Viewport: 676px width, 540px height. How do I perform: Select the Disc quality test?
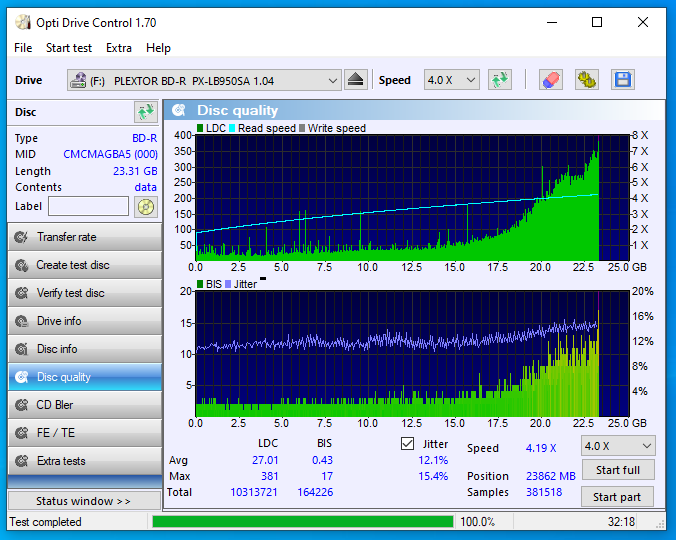(85, 377)
